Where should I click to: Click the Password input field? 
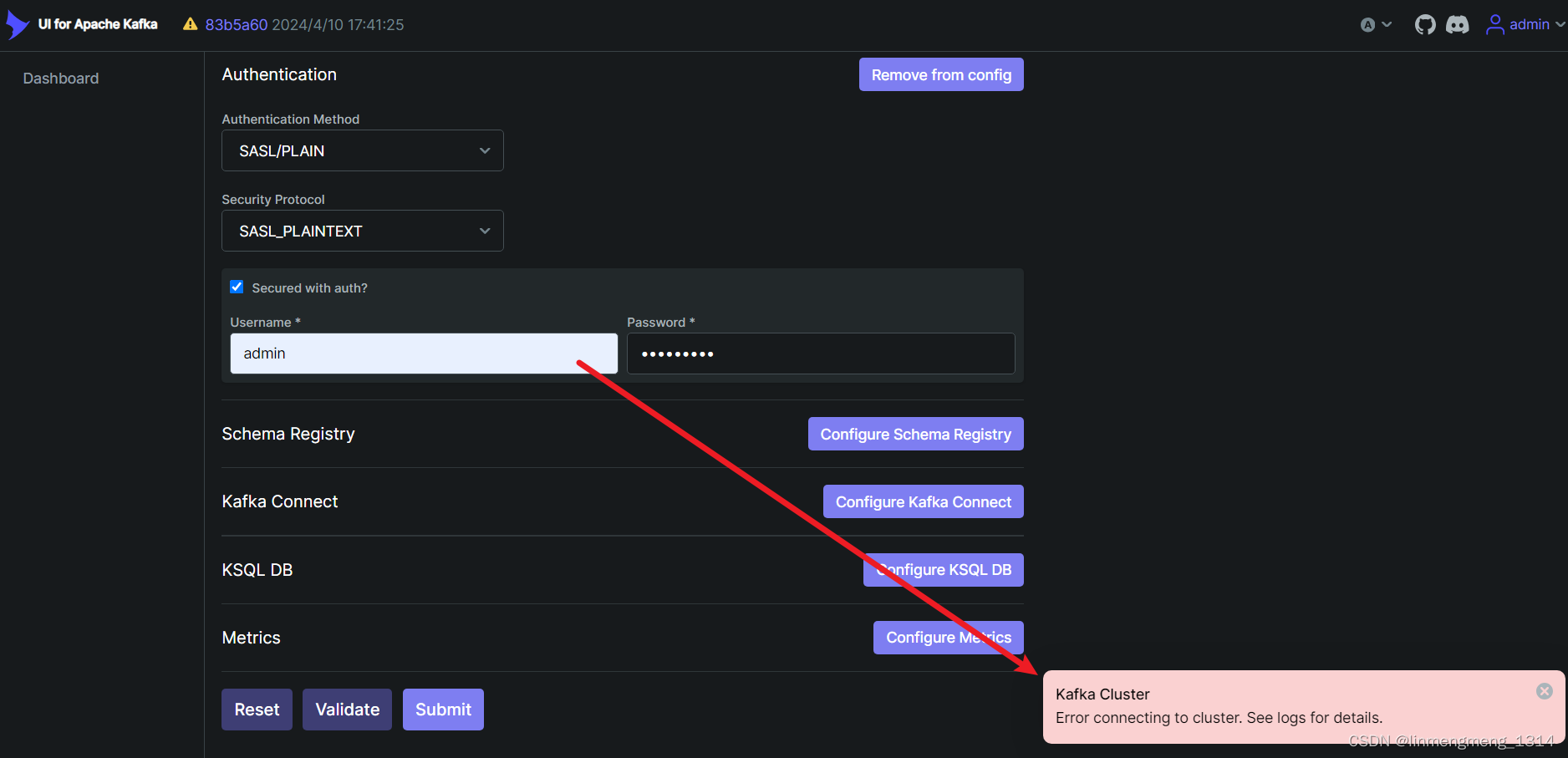[821, 354]
